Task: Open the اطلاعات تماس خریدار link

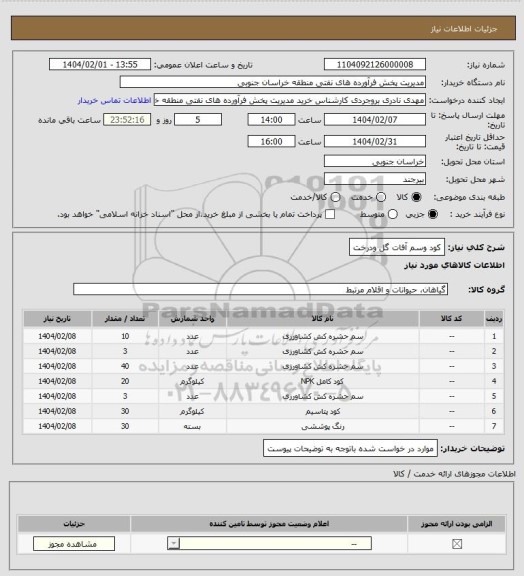Action: click(x=114, y=100)
